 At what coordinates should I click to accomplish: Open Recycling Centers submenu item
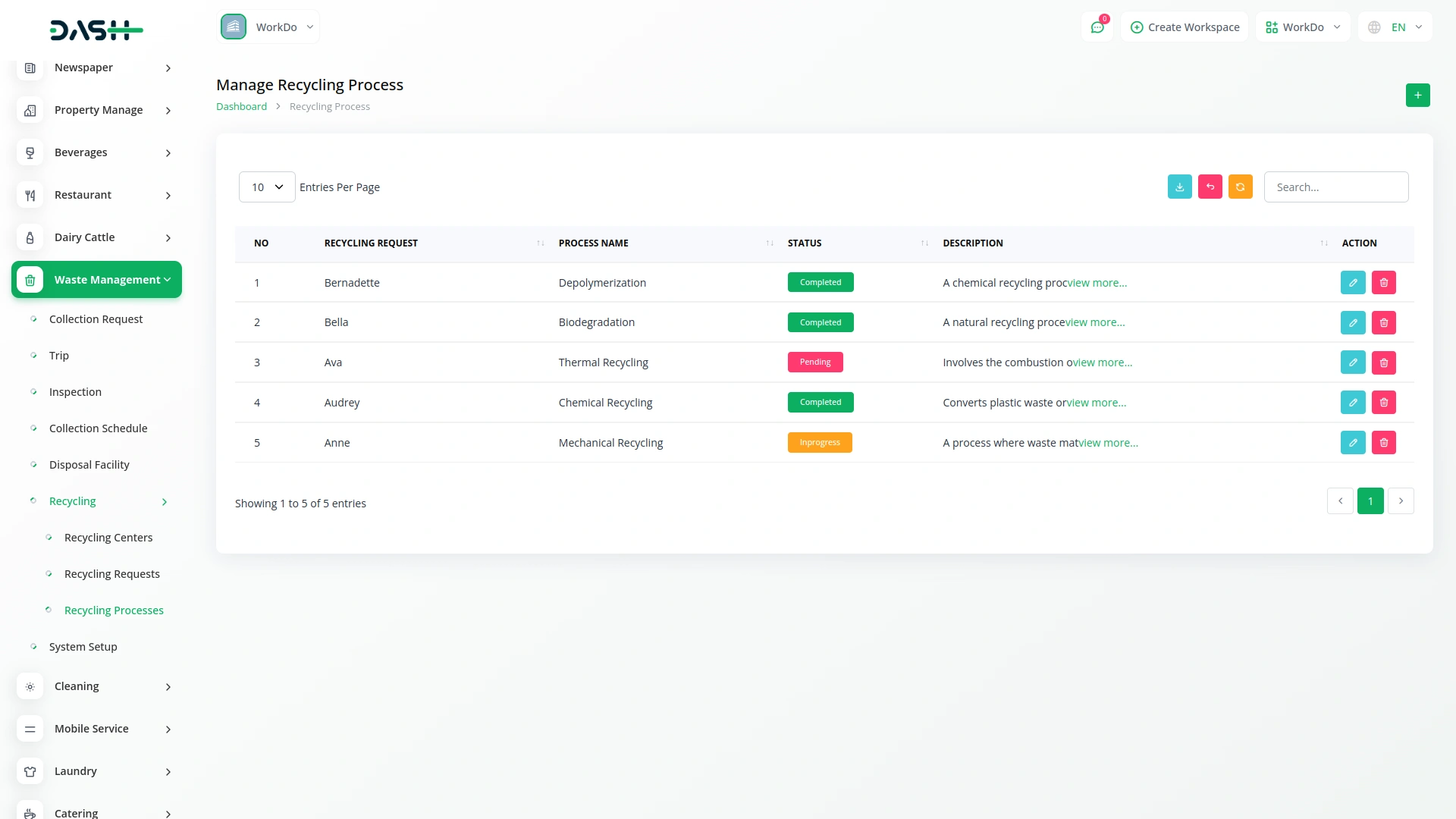[108, 538]
